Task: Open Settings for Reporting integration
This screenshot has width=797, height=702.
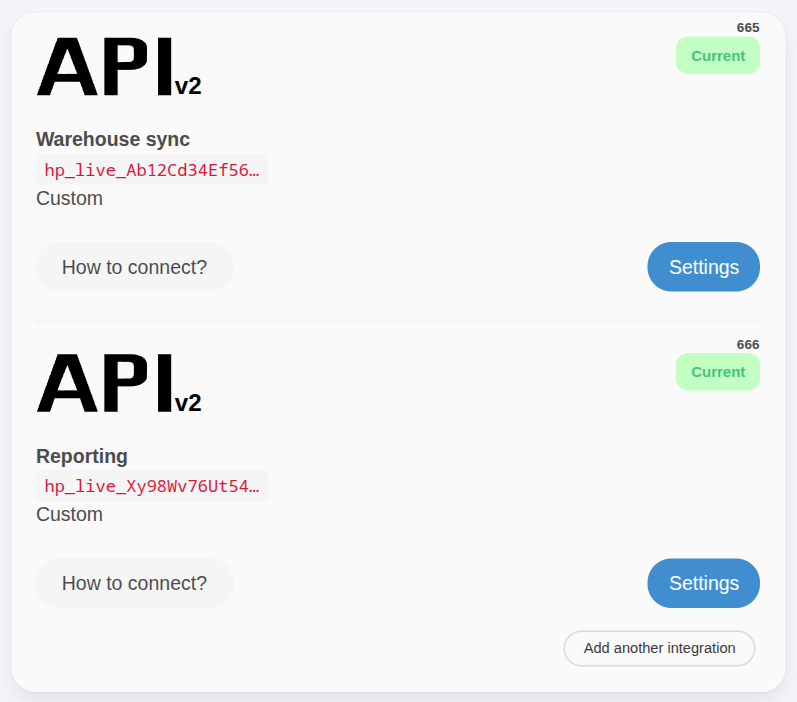Action: [703, 583]
